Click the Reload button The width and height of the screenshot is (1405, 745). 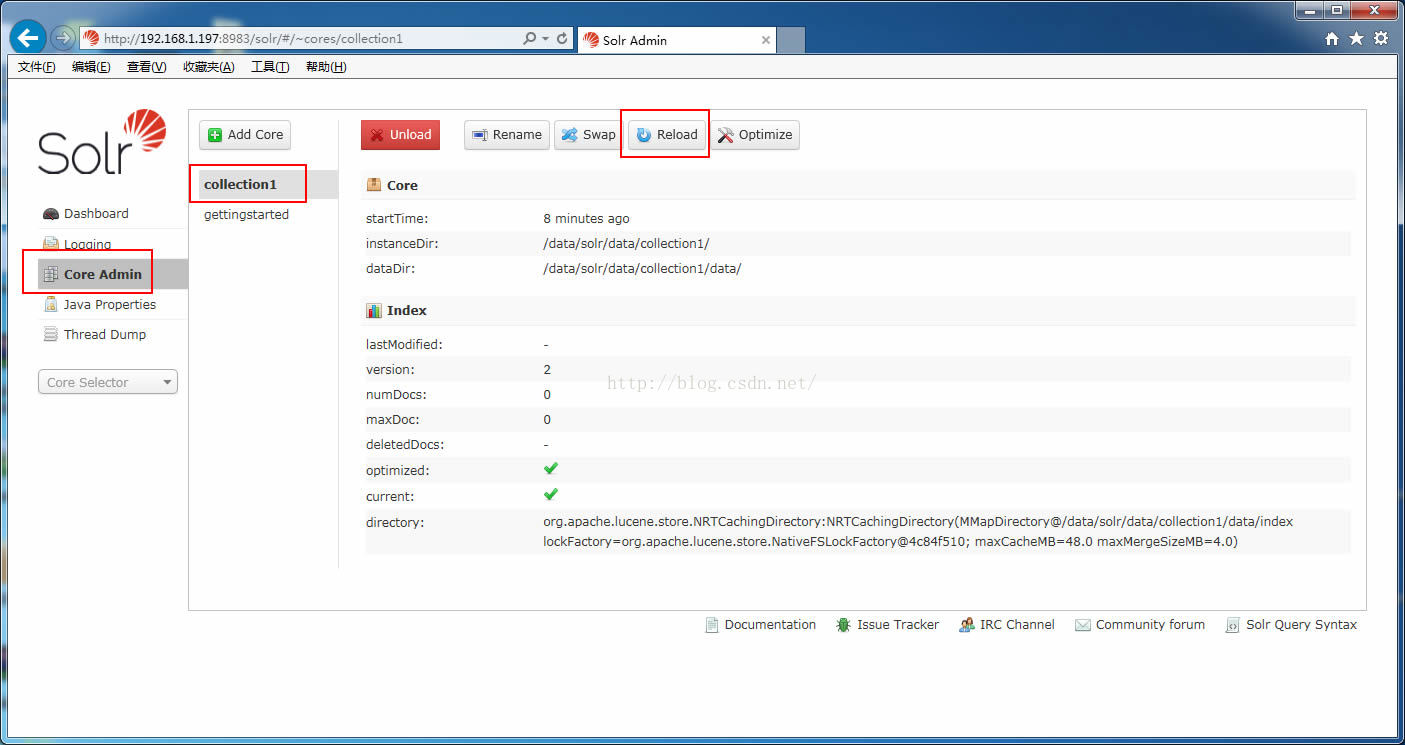[667, 135]
